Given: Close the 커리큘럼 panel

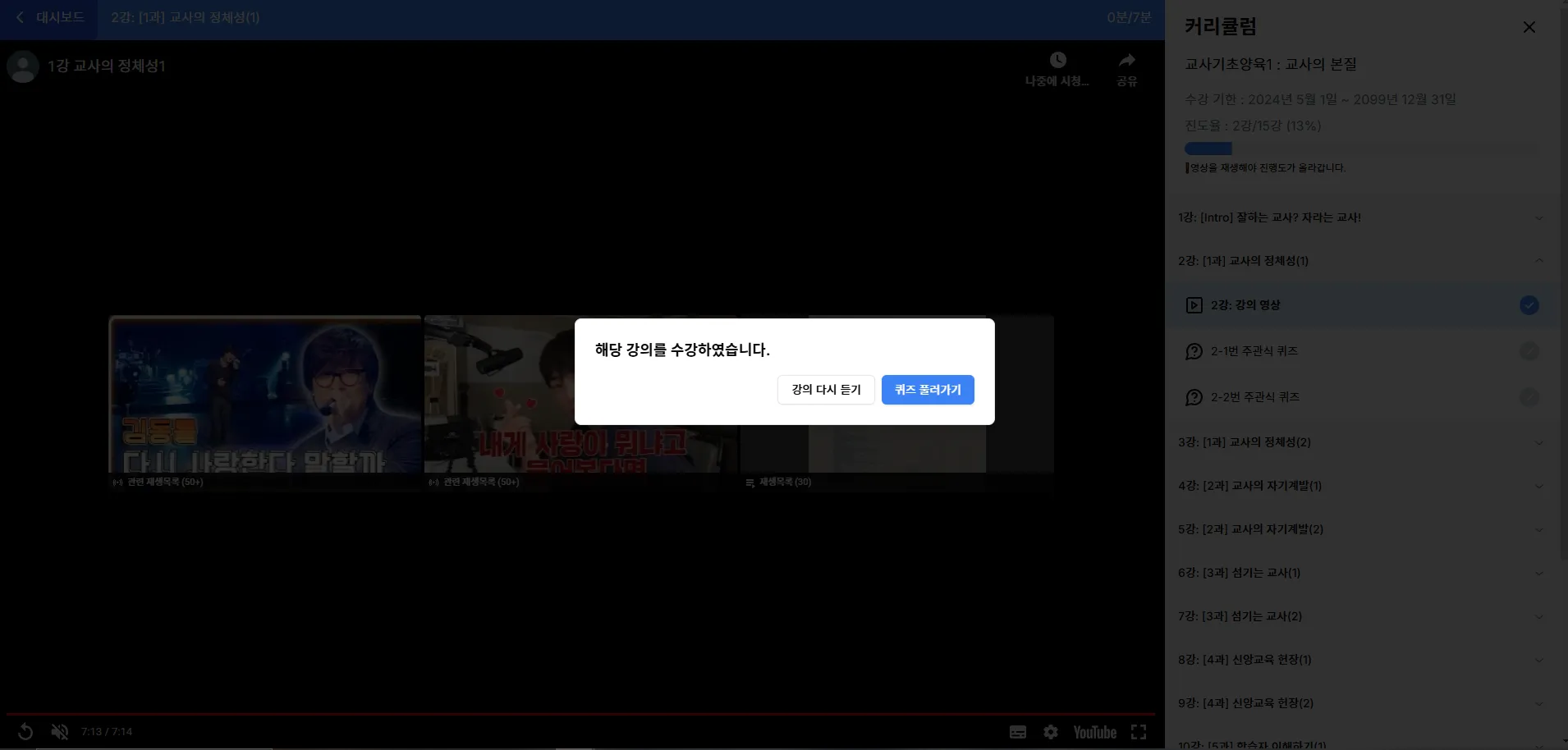Looking at the screenshot, I should [1529, 27].
